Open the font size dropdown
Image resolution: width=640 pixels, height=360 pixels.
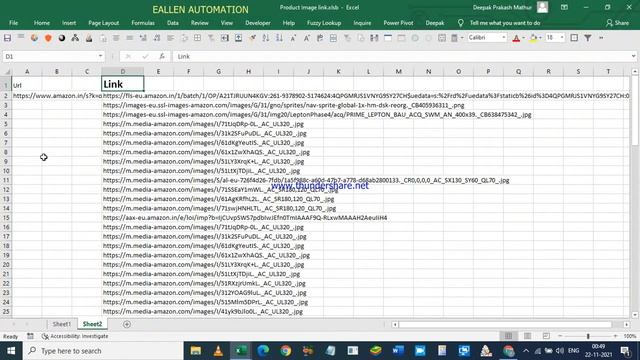562,38
